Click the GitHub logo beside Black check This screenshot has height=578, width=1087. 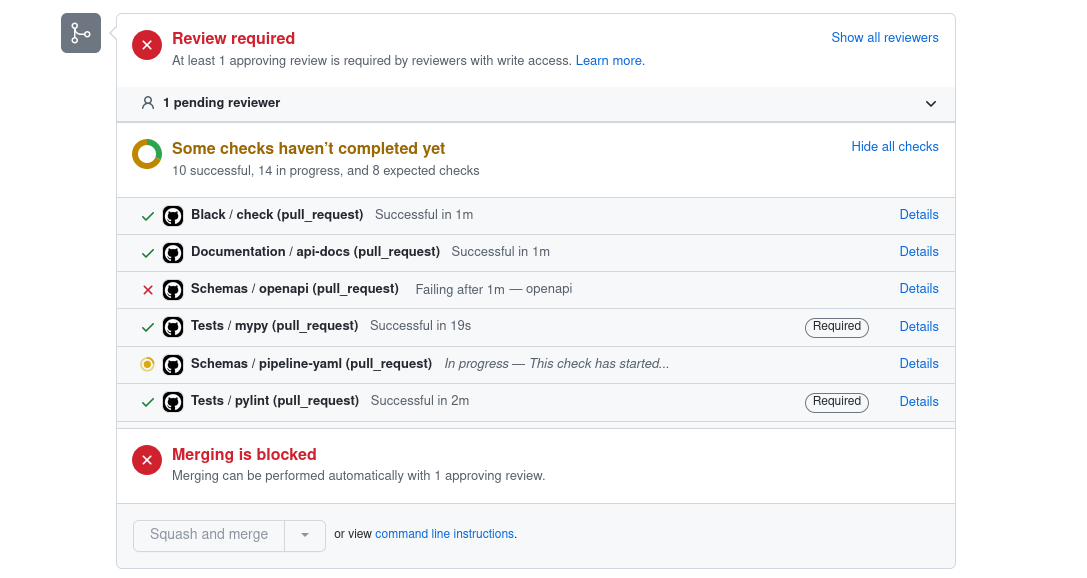coord(172,215)
